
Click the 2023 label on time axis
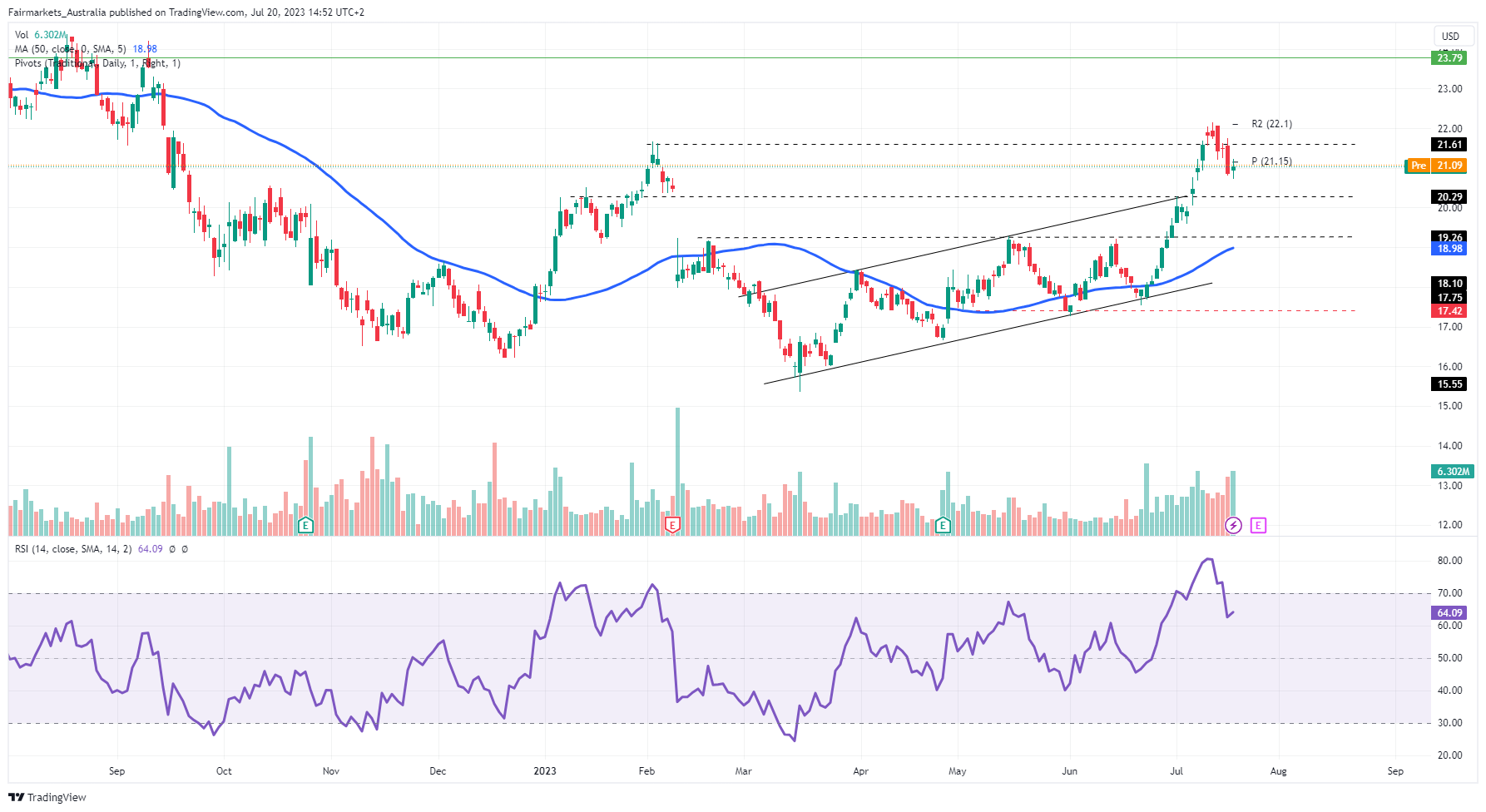545,771
